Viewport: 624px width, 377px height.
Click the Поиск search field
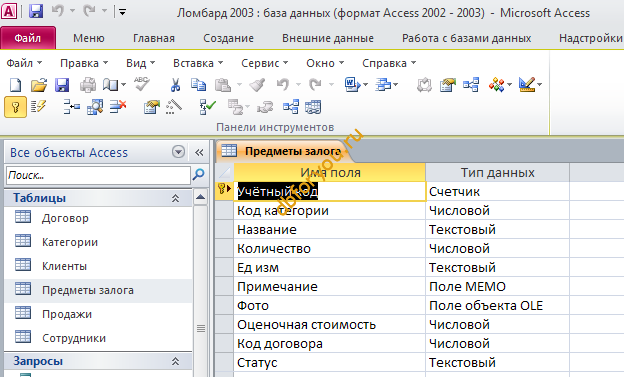[98, 175]
